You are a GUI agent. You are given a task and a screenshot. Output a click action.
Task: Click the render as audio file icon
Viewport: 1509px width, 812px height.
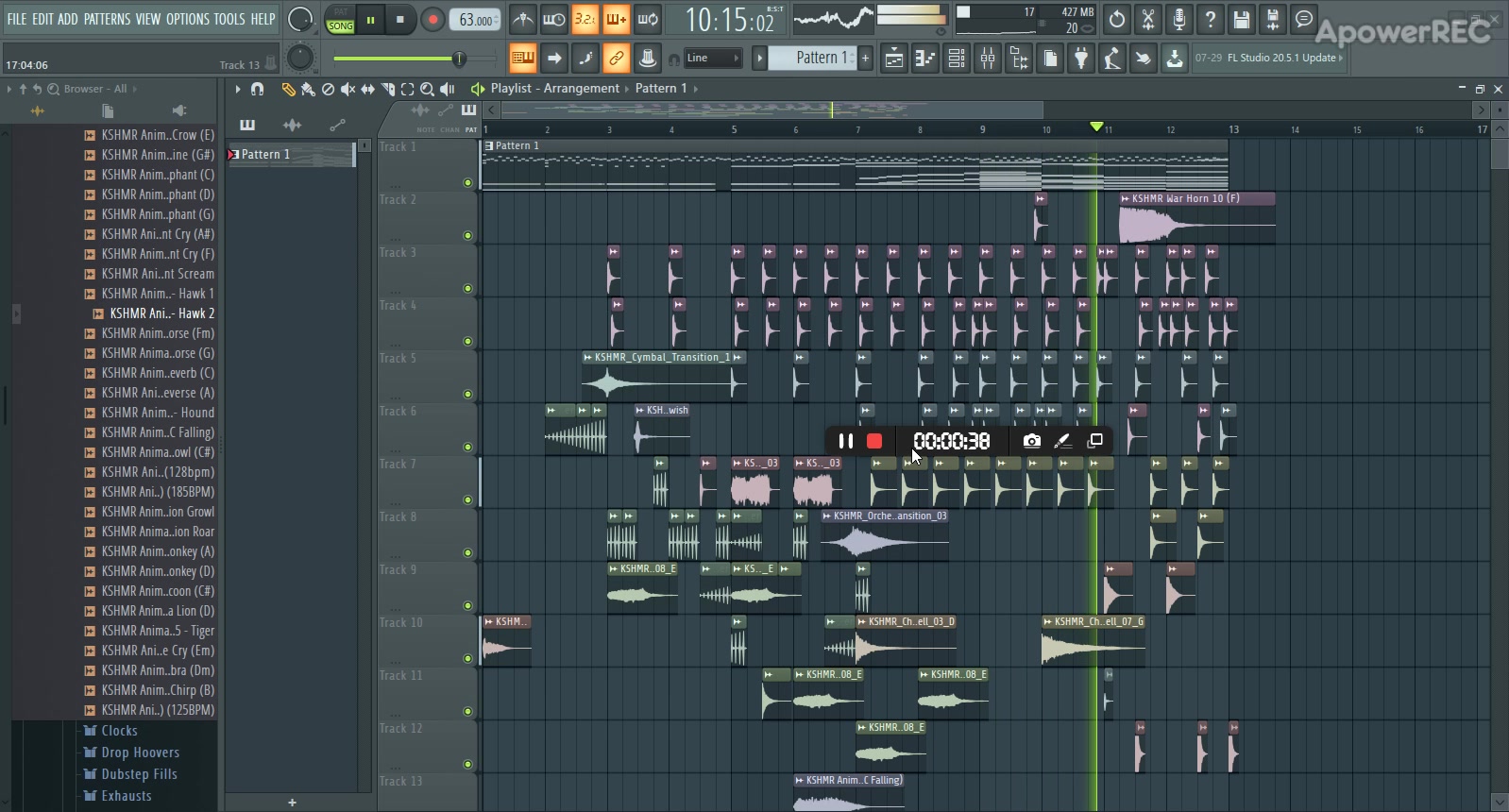point(1273,19)
